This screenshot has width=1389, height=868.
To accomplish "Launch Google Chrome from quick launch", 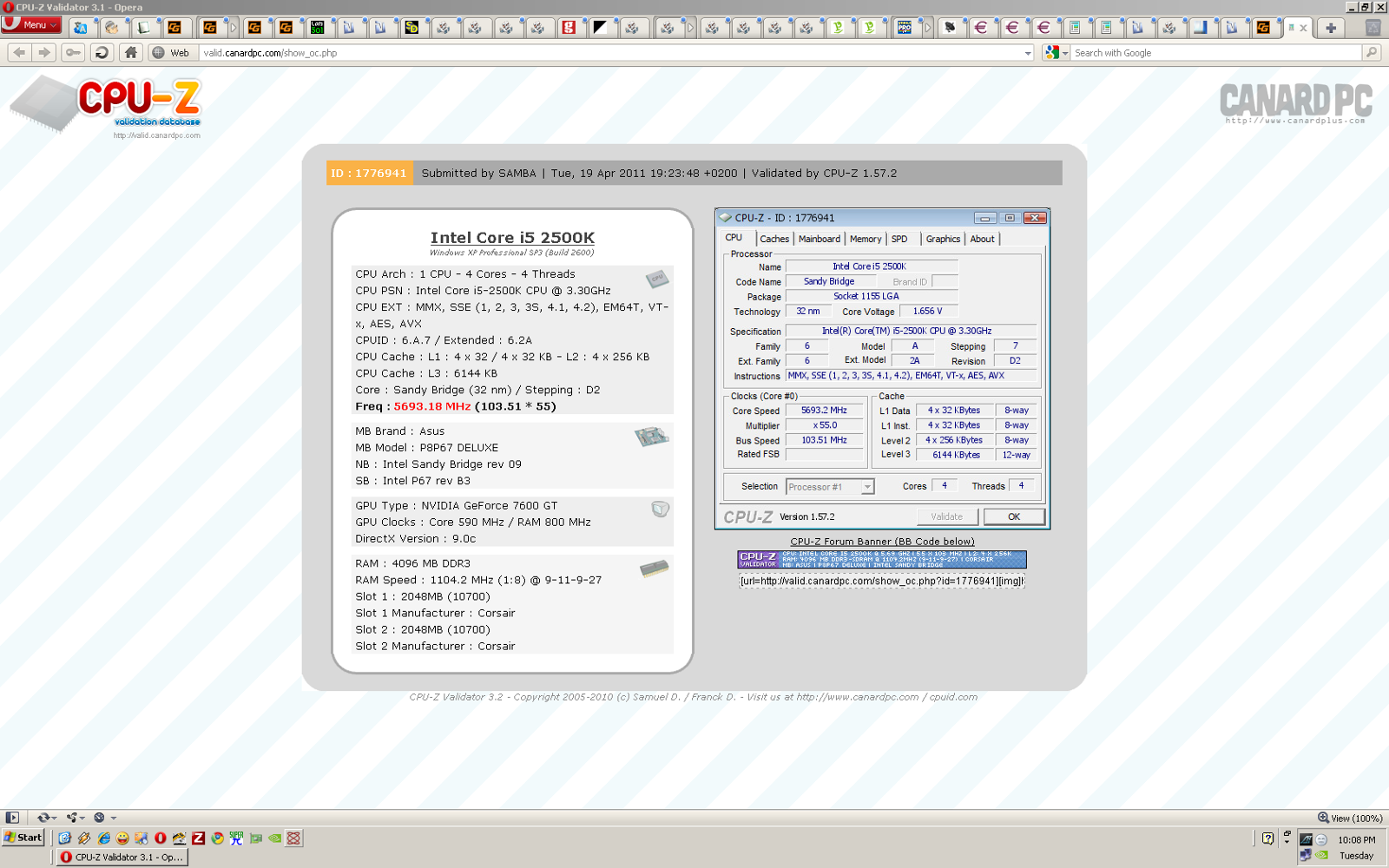I will (x=218, y=838).
